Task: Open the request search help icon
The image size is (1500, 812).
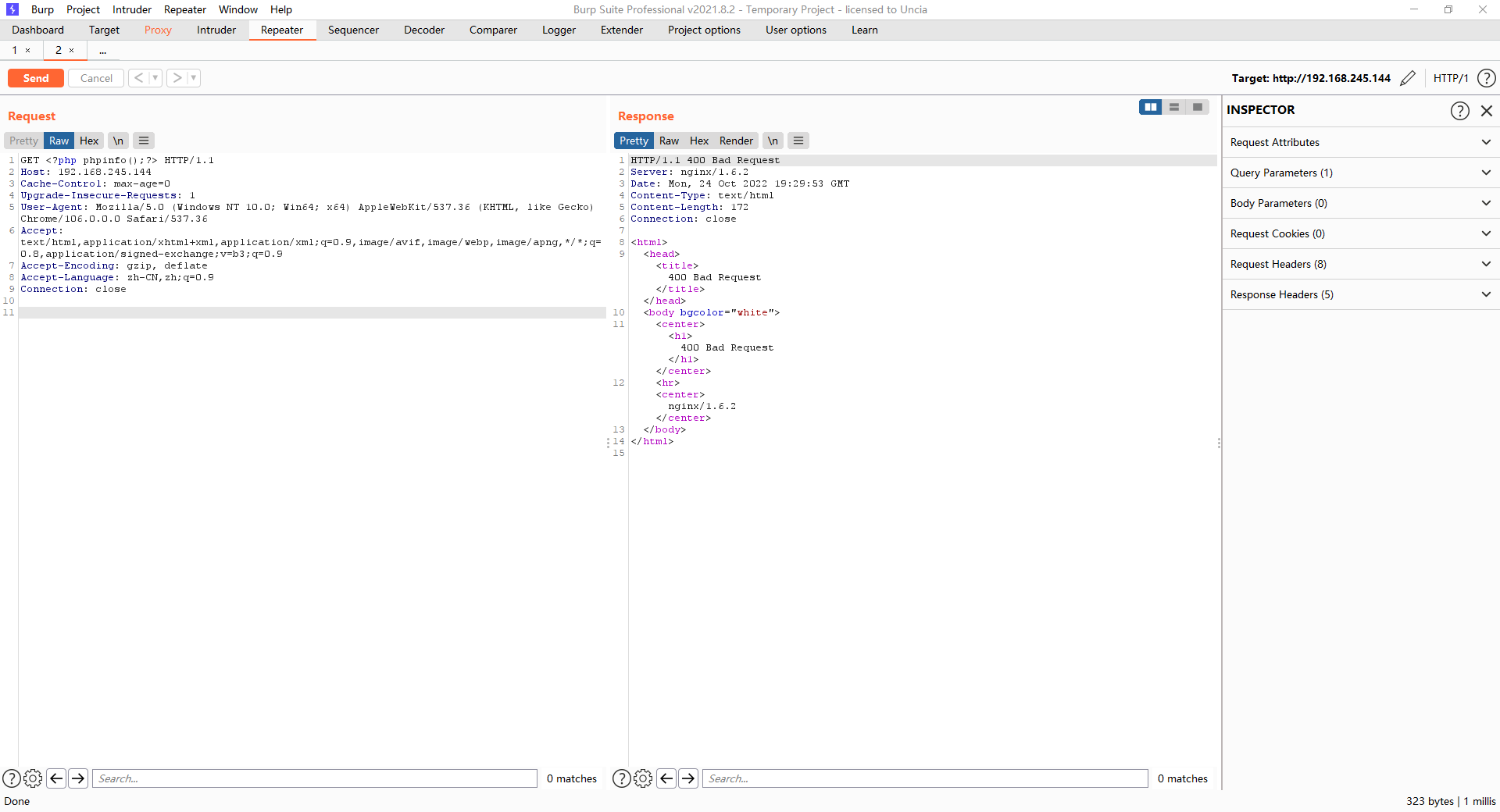Action: (12, 778)
